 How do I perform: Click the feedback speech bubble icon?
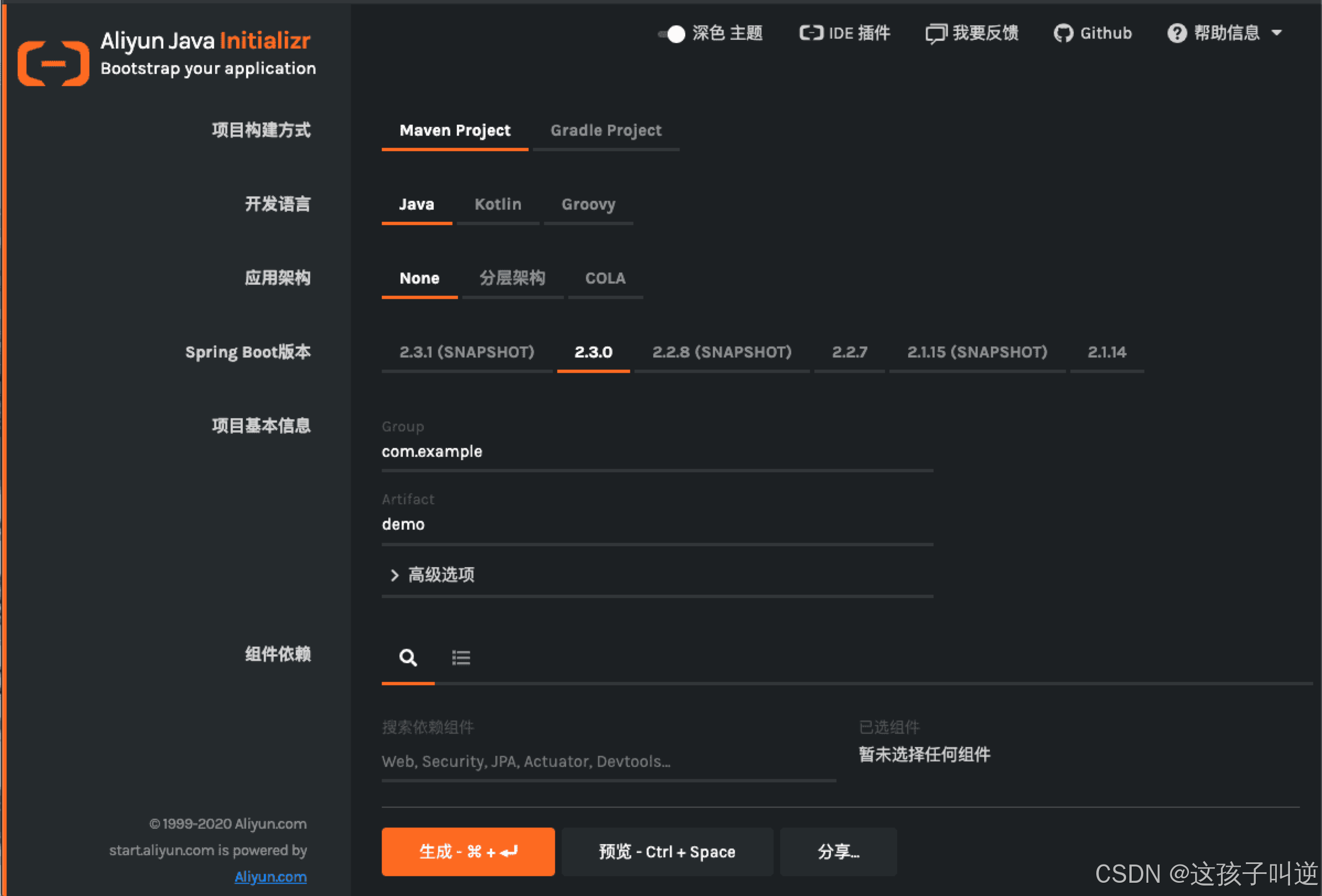935,34
